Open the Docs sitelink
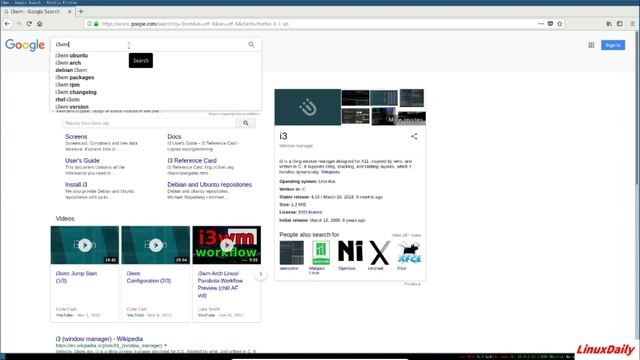 174,137
